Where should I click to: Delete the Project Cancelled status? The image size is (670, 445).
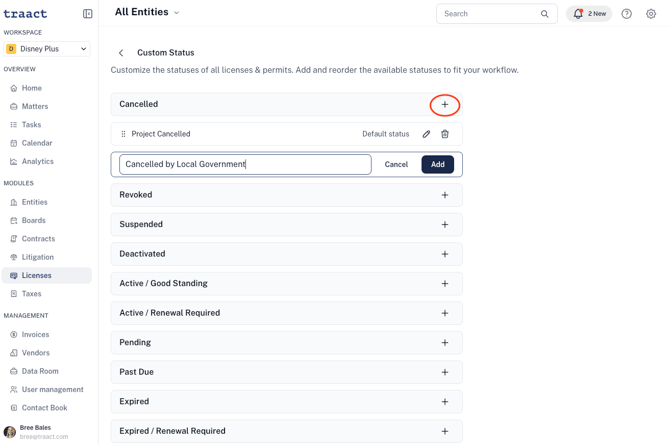coord(445,134)
